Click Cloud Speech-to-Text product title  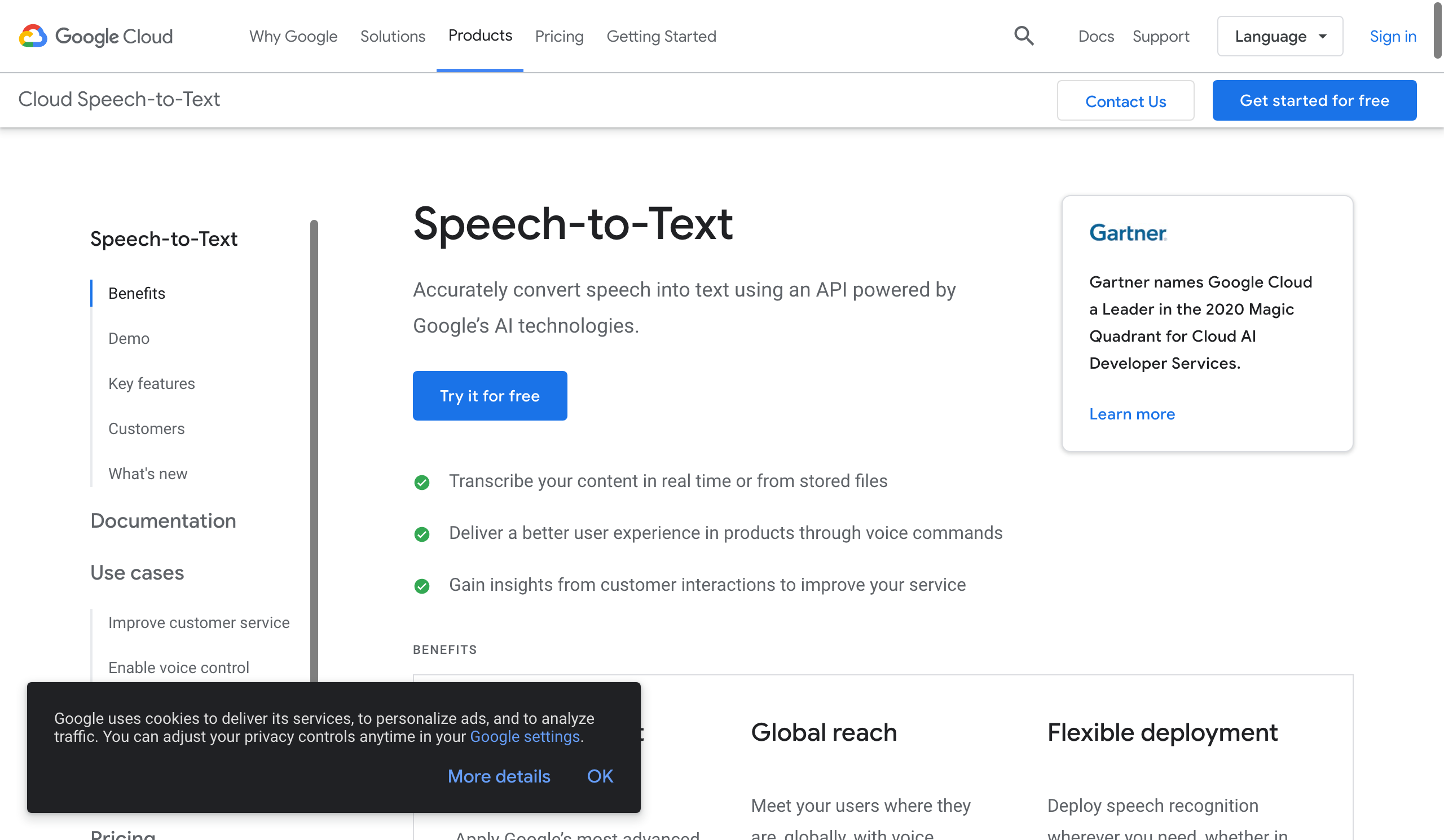pos(118,99)
